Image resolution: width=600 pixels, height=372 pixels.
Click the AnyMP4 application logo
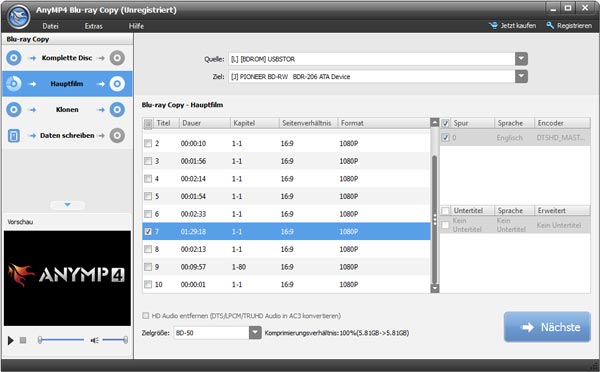click(x=18, y=16)
